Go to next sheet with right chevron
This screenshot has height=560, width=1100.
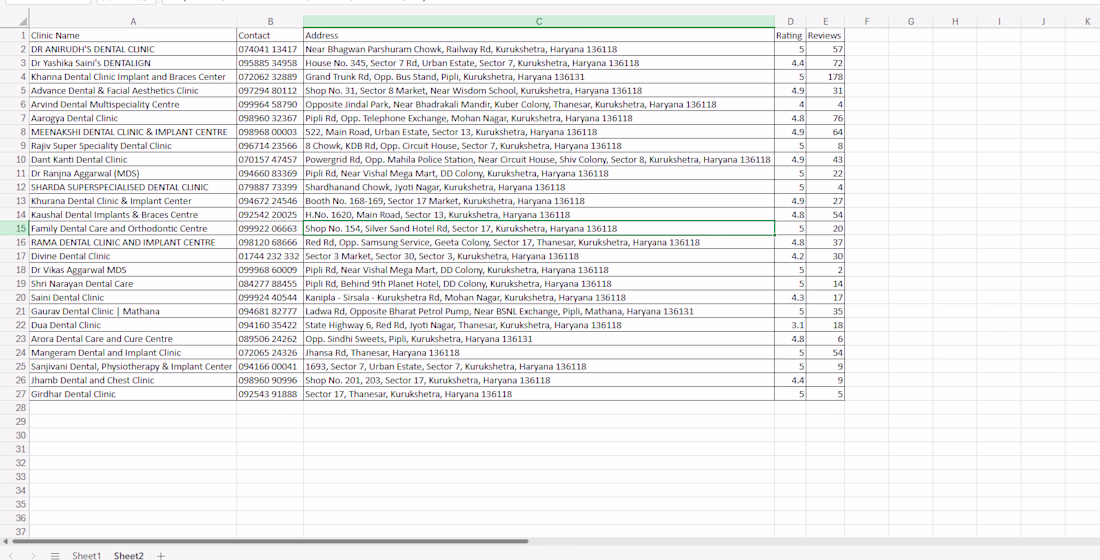tap(33, 555)
